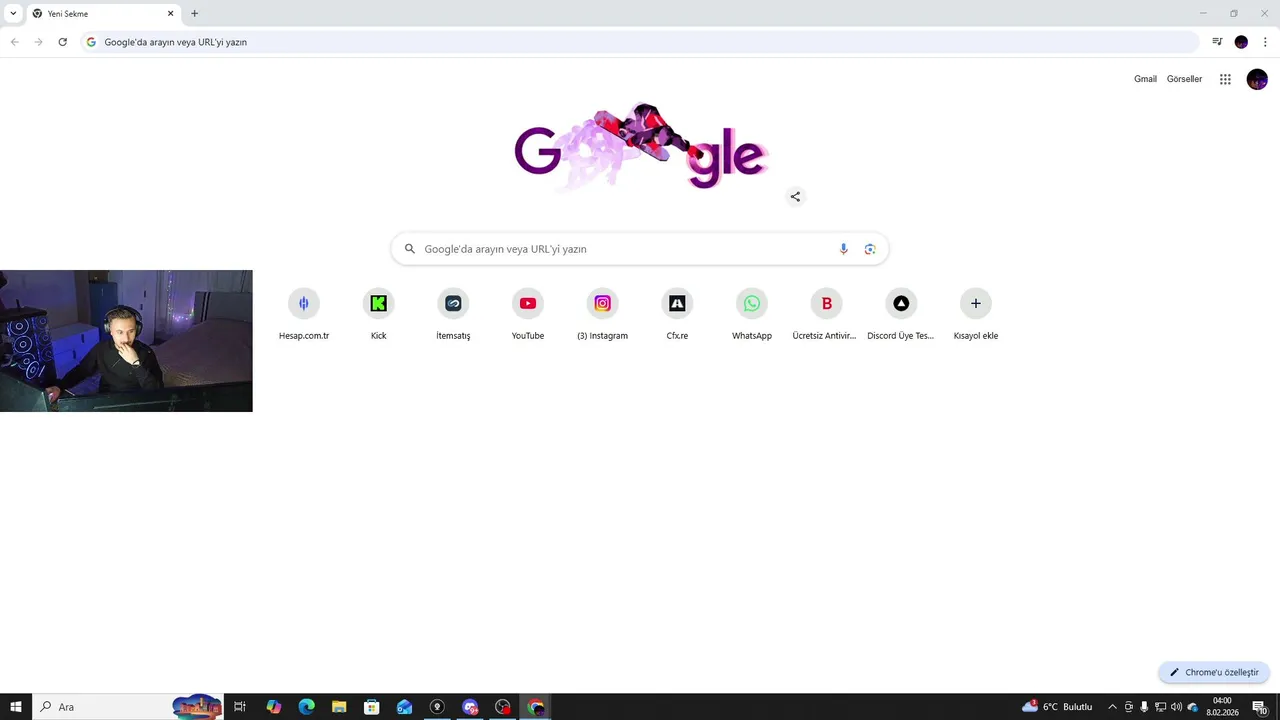Click the Gmail link
Viewport: 1280px width, 720px height.
[x=1145, y=79]
